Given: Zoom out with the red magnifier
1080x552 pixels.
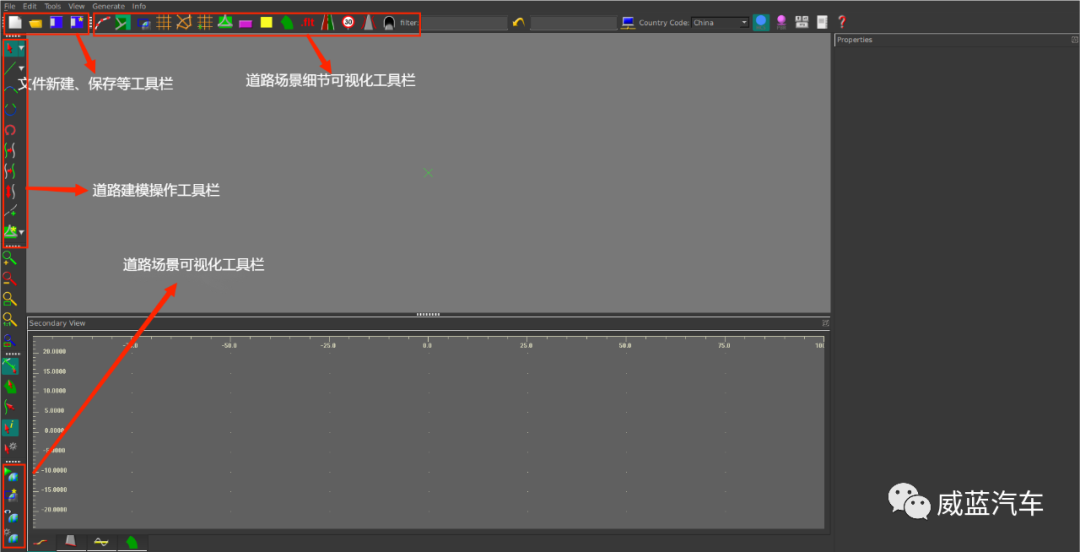Looking at the screenshot, I should pyautogui.click(x=10, y=278).
